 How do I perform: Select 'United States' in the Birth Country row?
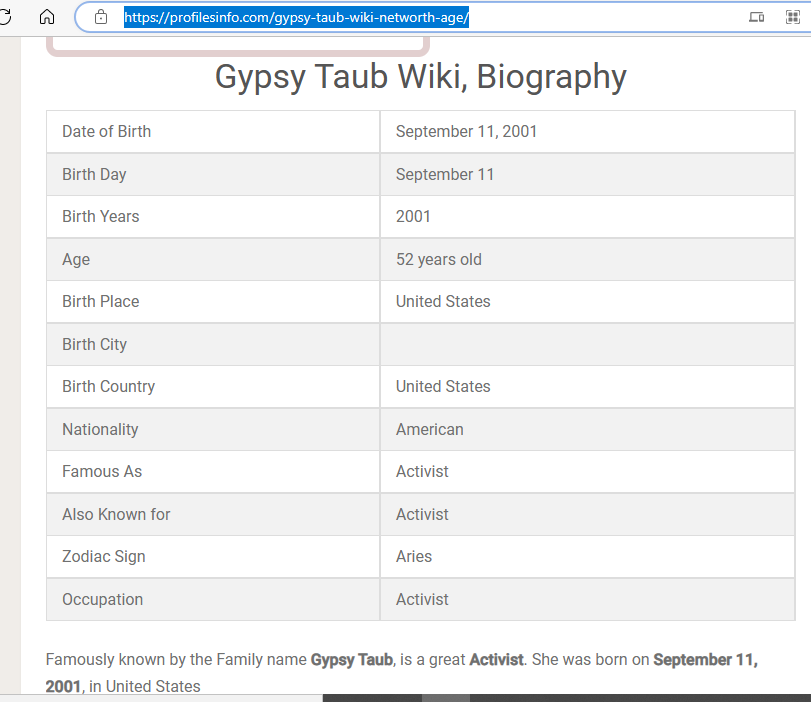[x=443, y=386]
